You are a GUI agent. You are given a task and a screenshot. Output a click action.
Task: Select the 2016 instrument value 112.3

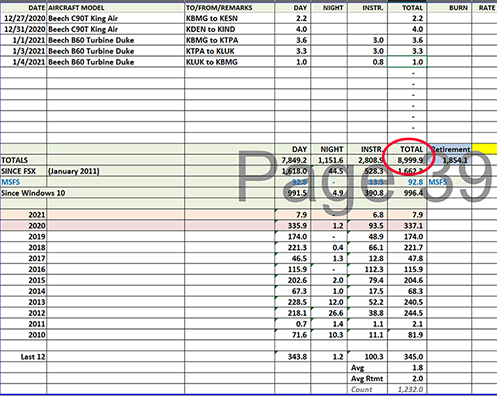click(x=368, y=269)
